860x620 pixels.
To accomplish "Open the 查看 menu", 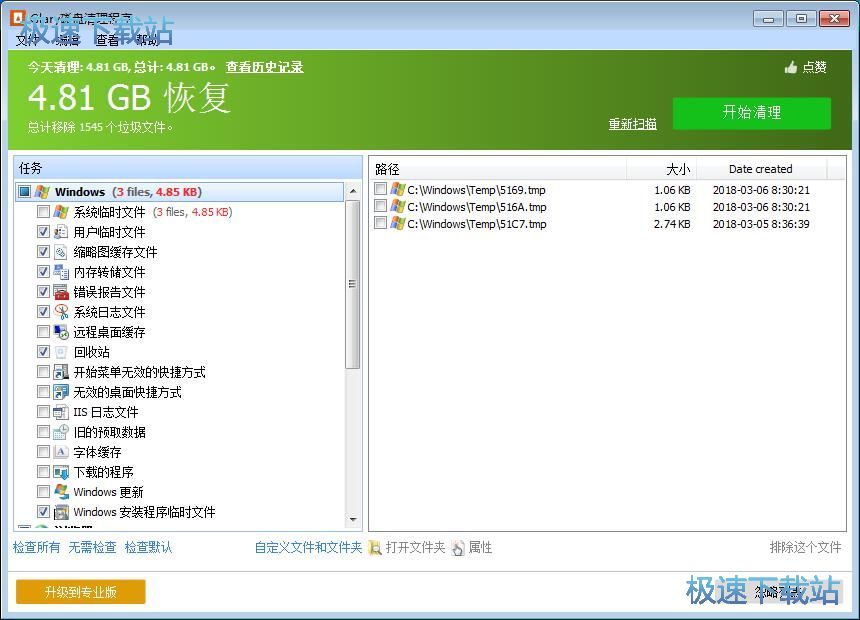I will tap(107, 40).
